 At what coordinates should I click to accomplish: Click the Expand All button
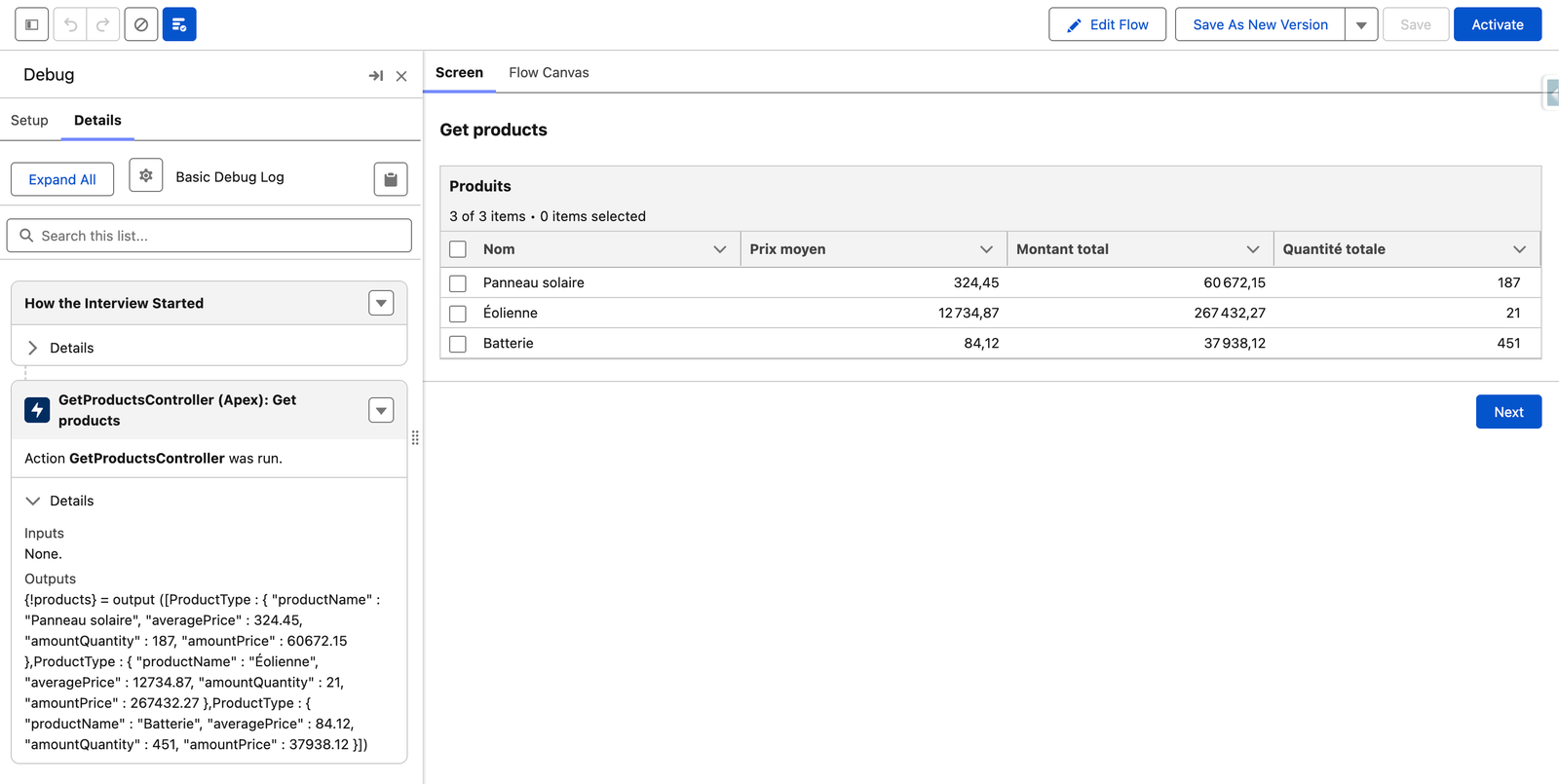(x=62, y=179)
